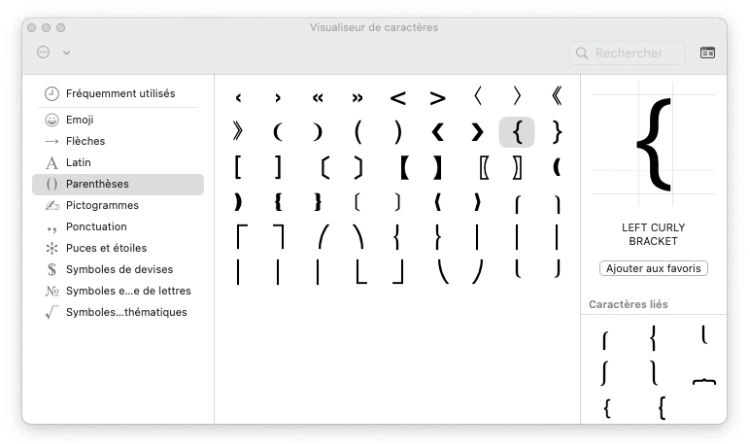Select the right ceiling corner bracket ⌉
Viewport: 750px width, 444px height.
279,237
